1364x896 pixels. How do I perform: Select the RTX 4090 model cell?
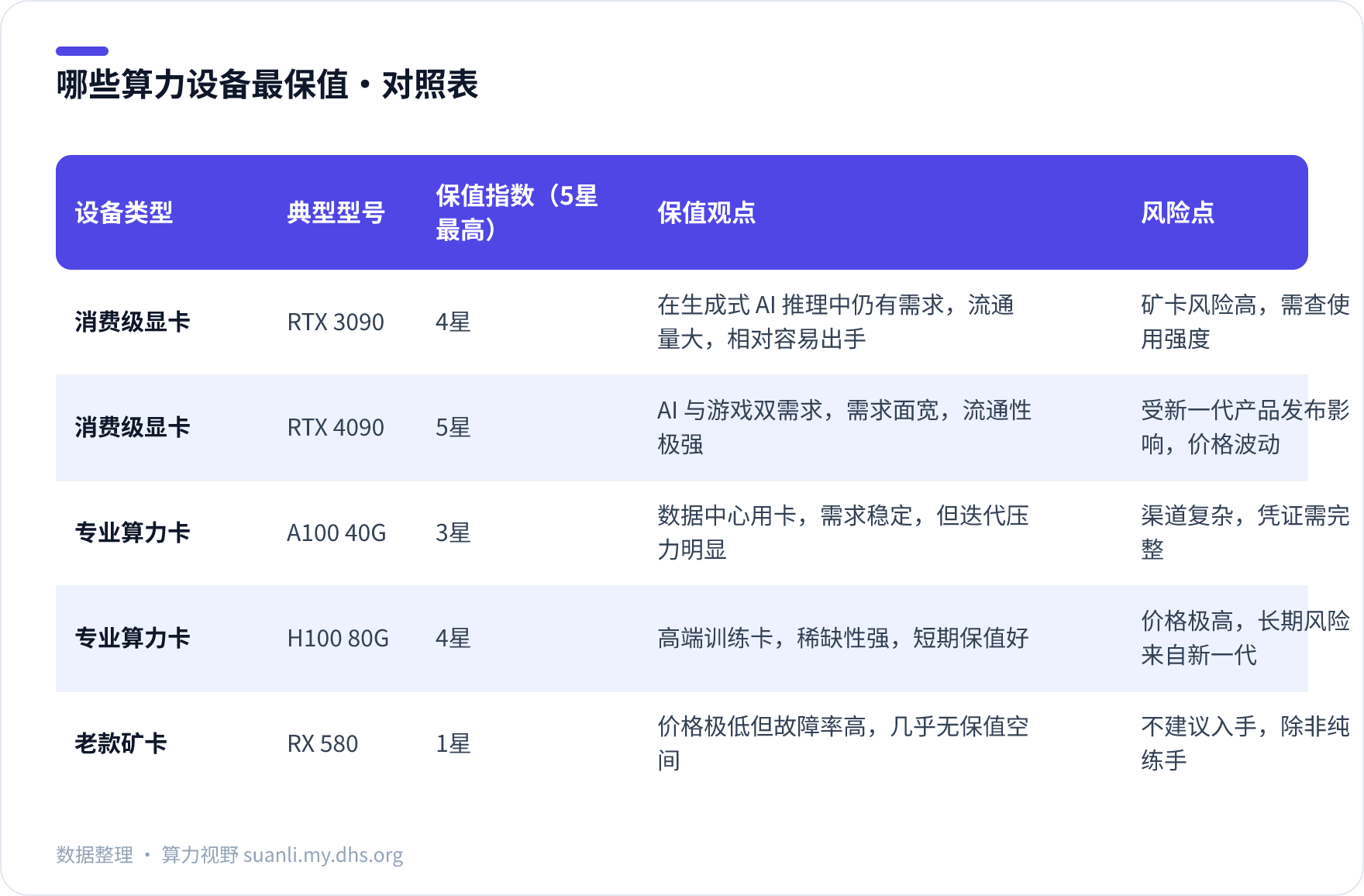(x=336, y=428)
